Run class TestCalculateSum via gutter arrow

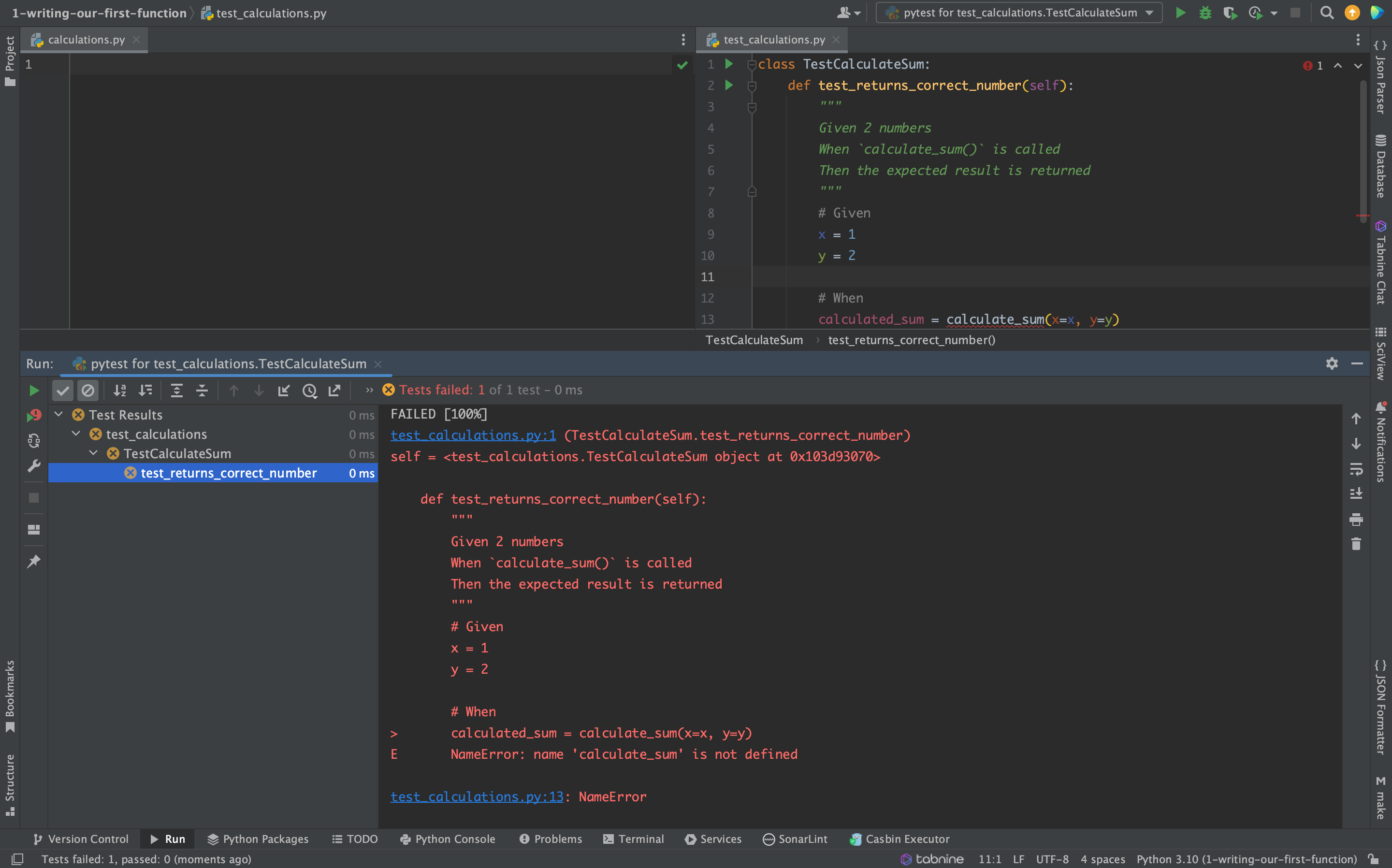[729, 64]
